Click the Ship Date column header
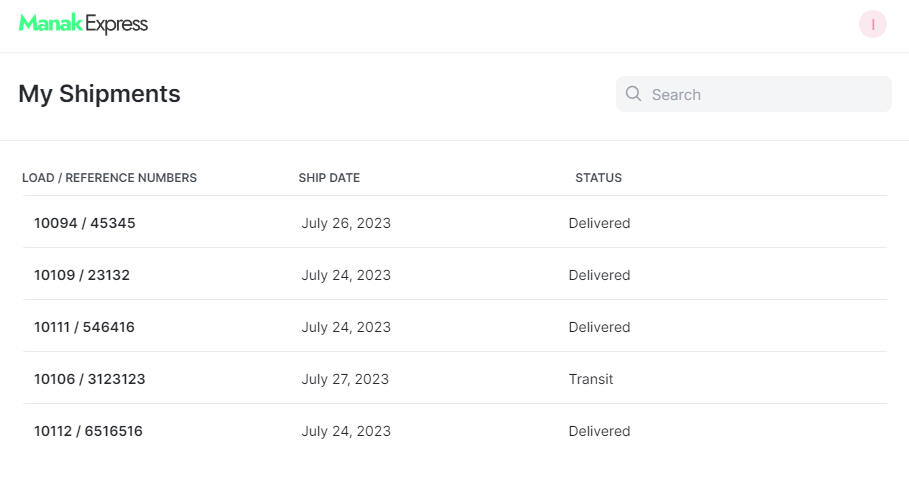 tap(329, 178)
